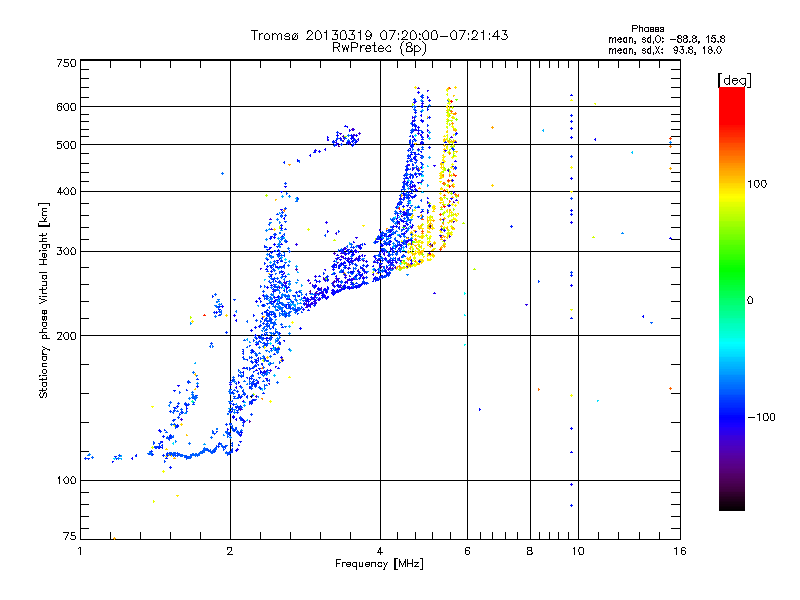
Task: Click the 'Frequency [MHz]' axis label
Action: [x=379, y=564]
